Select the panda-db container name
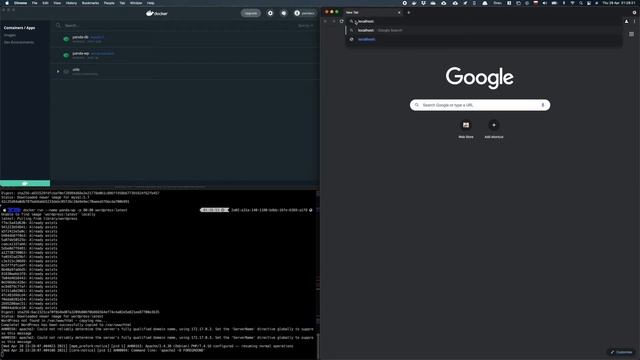640x360 pixels. pos(80,37)
